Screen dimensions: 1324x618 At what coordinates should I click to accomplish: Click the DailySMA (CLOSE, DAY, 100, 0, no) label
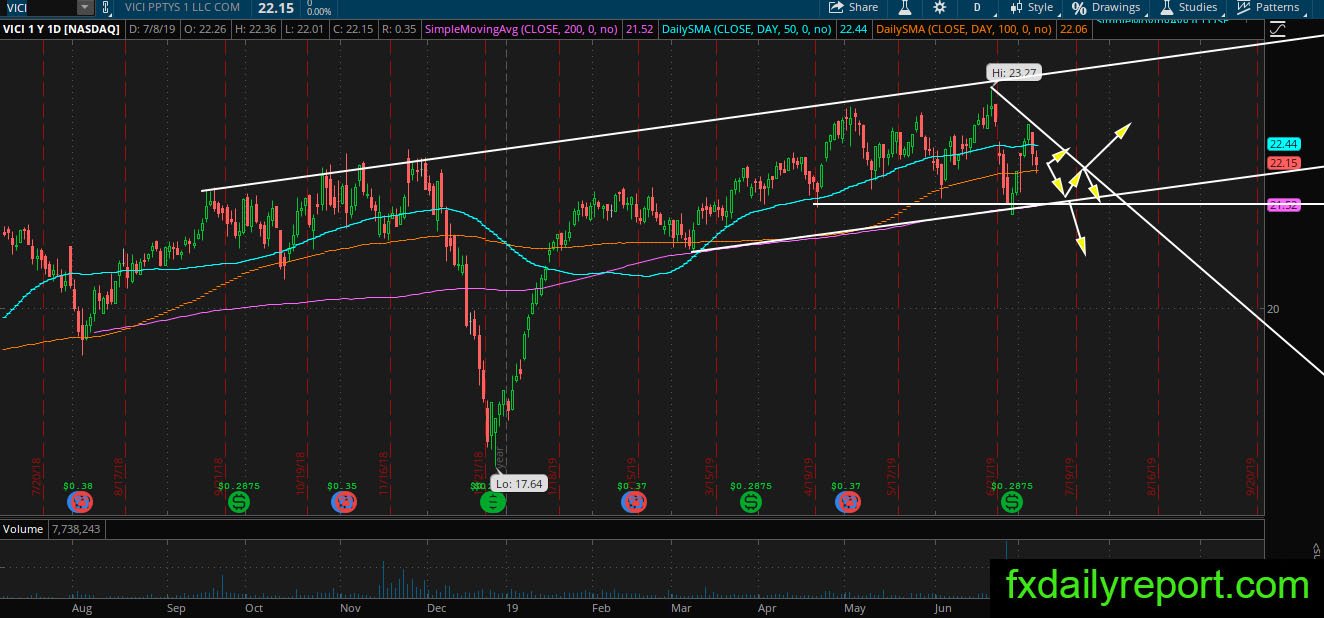tap(963, 30)
